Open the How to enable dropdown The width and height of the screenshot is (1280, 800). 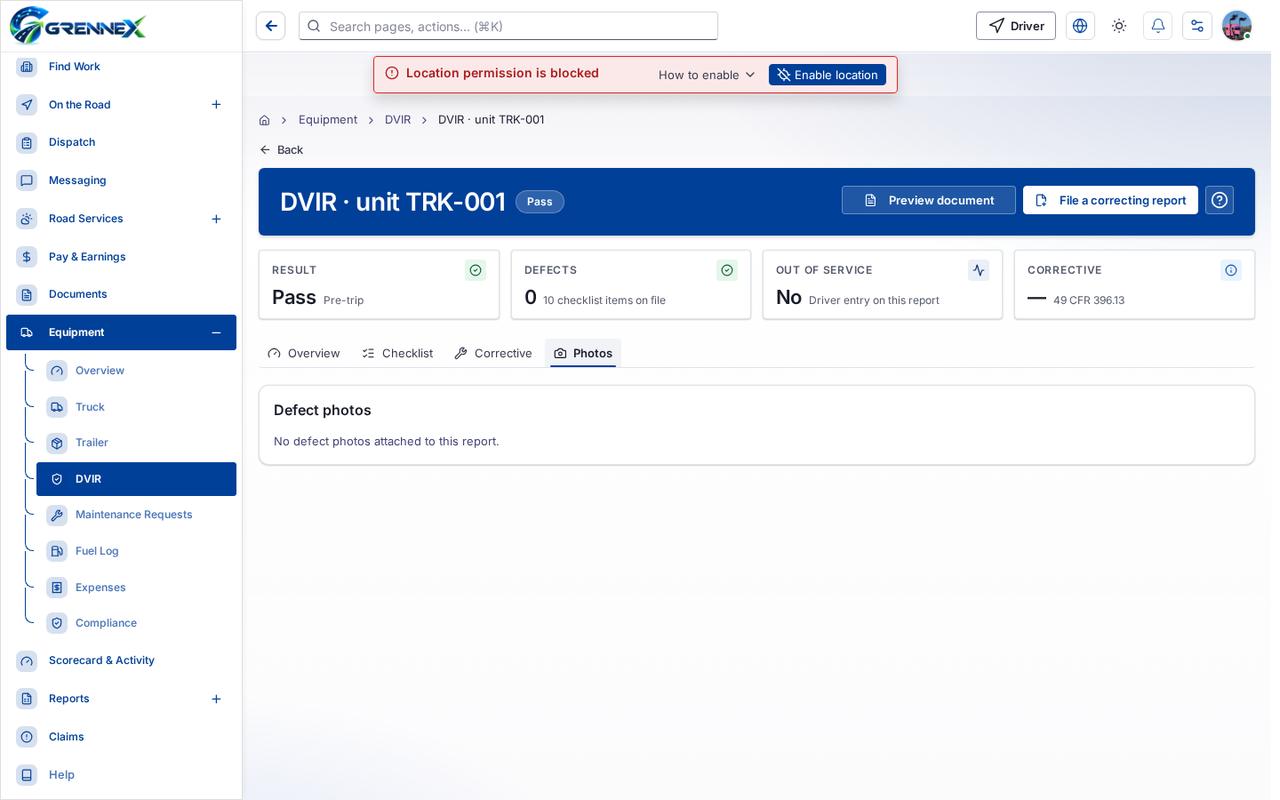pos(707,75)
